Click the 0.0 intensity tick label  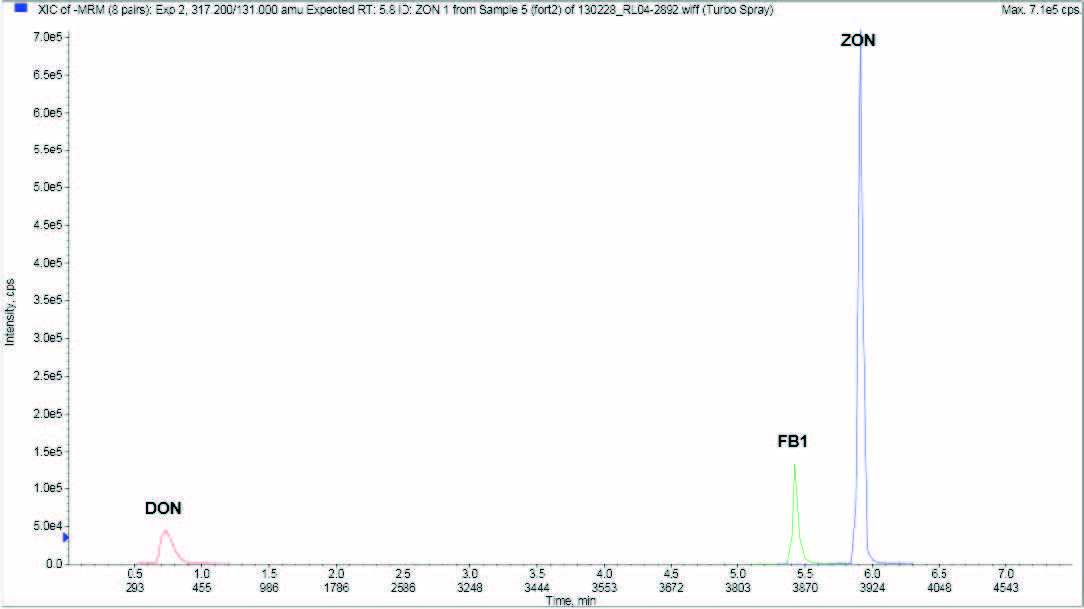pos(54,564)
